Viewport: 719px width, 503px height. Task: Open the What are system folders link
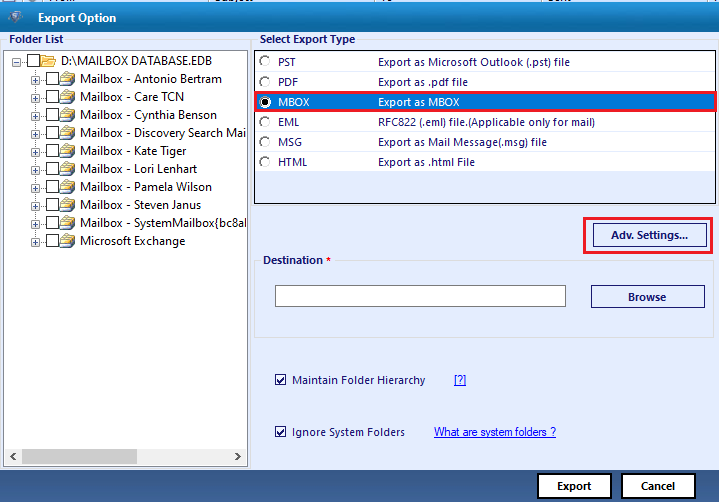point(495,432)
